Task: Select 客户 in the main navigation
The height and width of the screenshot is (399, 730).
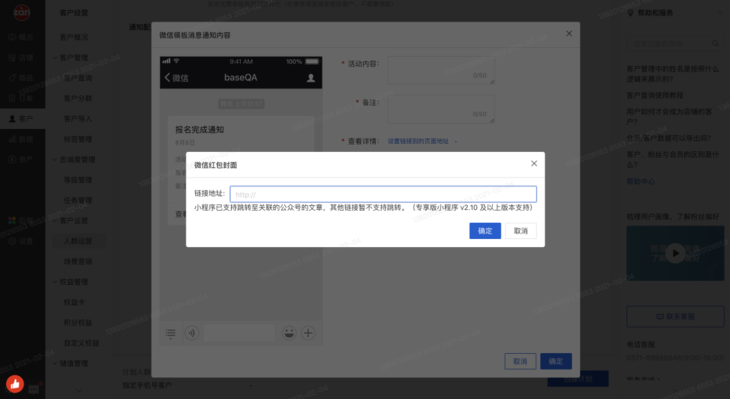Action: coord(22,119)
